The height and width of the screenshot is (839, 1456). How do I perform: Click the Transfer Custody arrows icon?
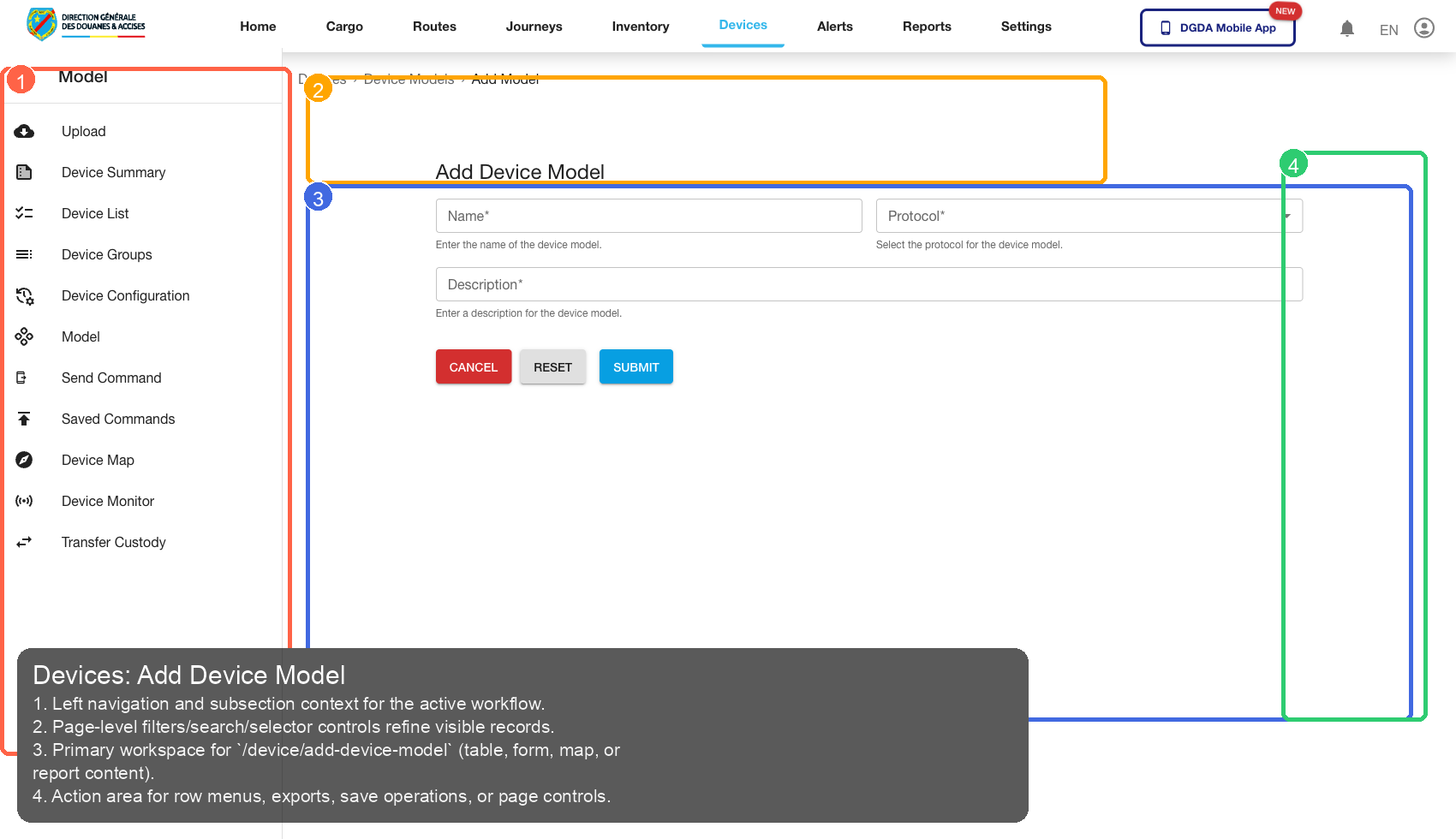(24, 542)
